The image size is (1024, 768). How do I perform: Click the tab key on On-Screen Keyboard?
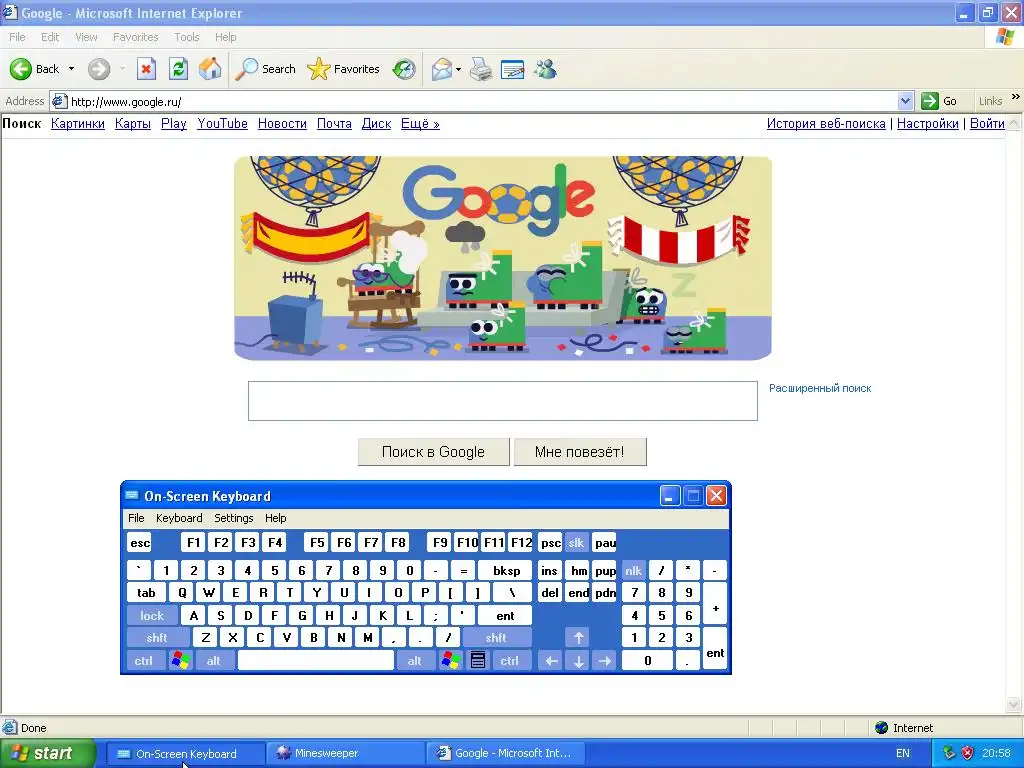point(146,592)
